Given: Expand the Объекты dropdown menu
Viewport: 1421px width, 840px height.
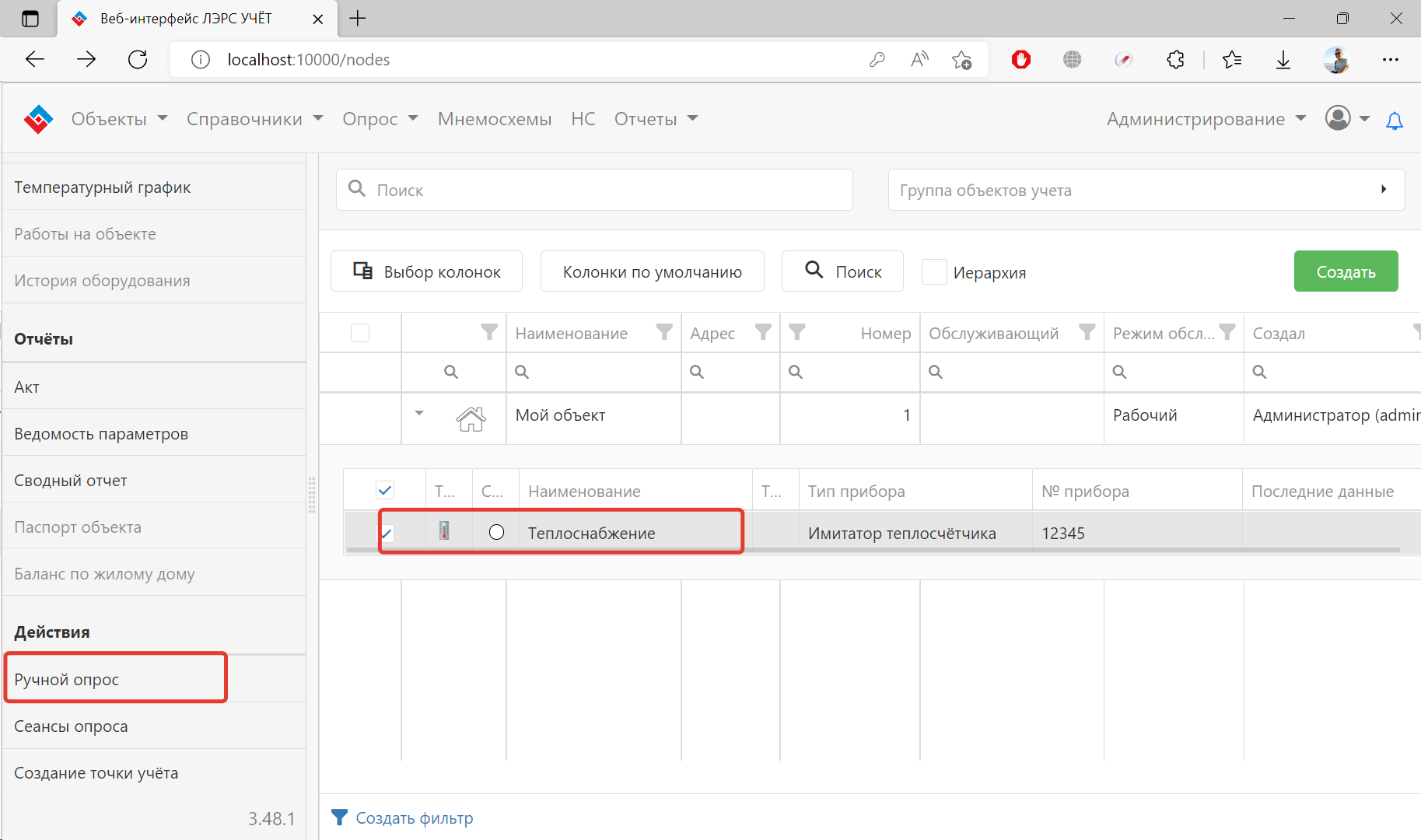Looking at the screenshot, I should pyautogui.click(x=119, y=119).
